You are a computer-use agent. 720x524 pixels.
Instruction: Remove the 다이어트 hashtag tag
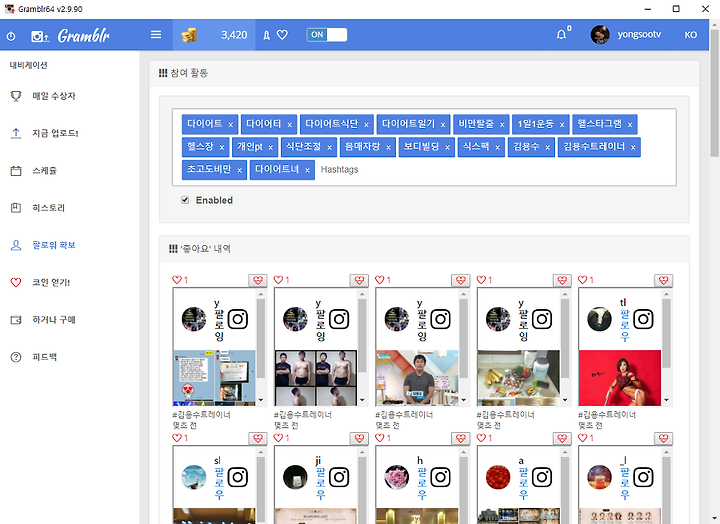(x=231, y=124)
